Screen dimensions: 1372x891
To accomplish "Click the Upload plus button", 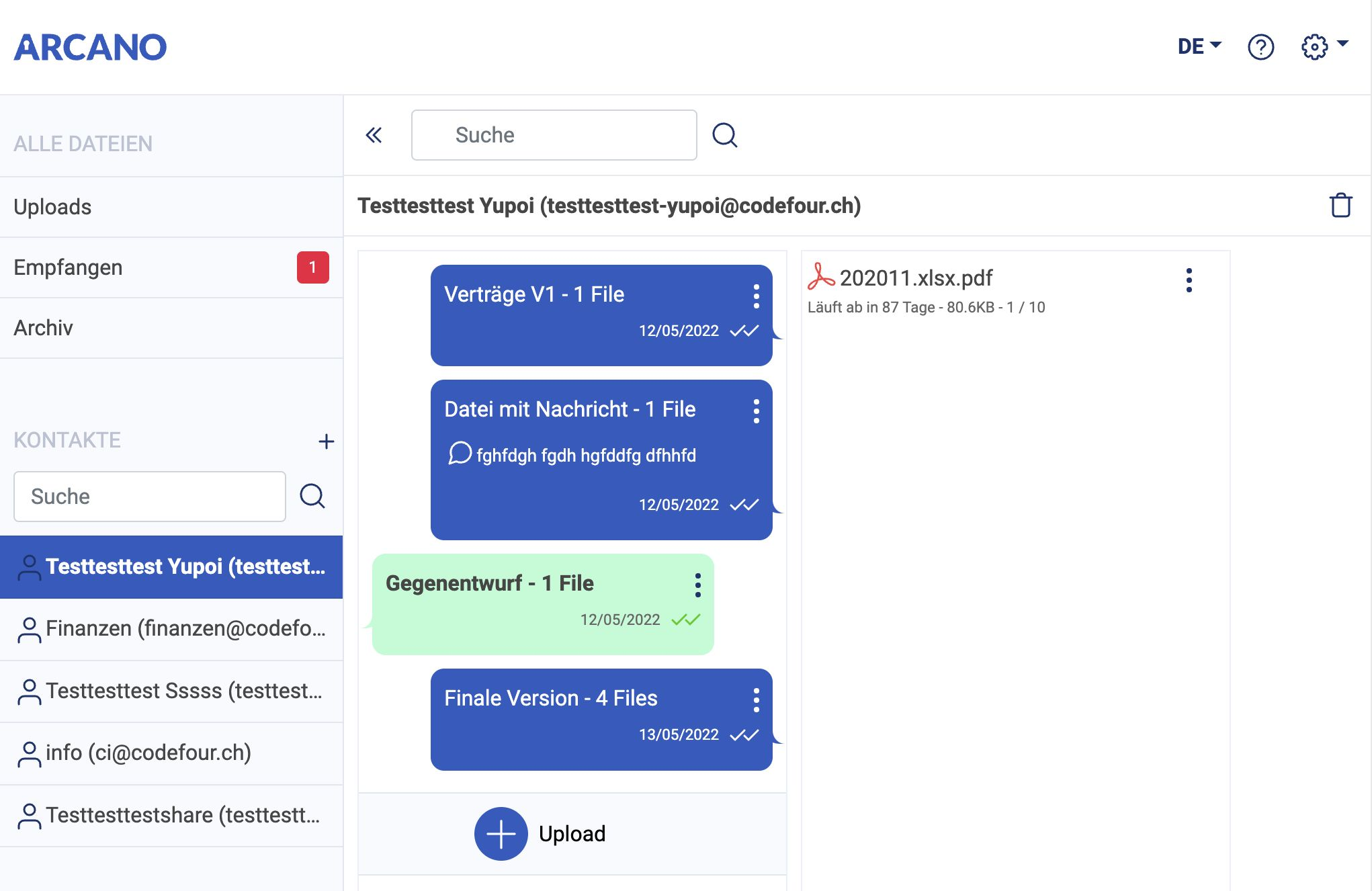I will [x=501, y=834].
